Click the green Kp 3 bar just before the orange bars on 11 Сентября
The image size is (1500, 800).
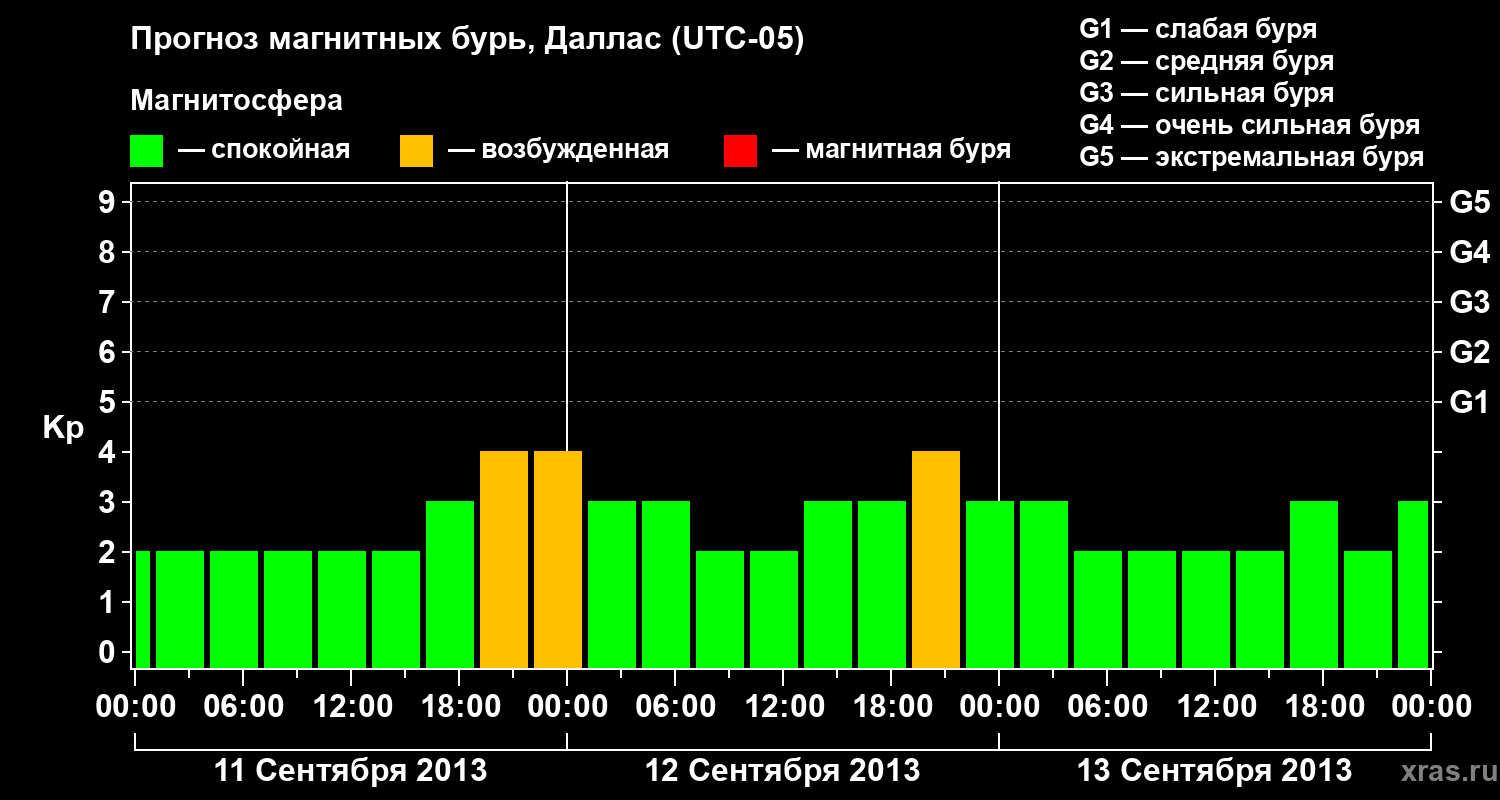click(450, 585)
